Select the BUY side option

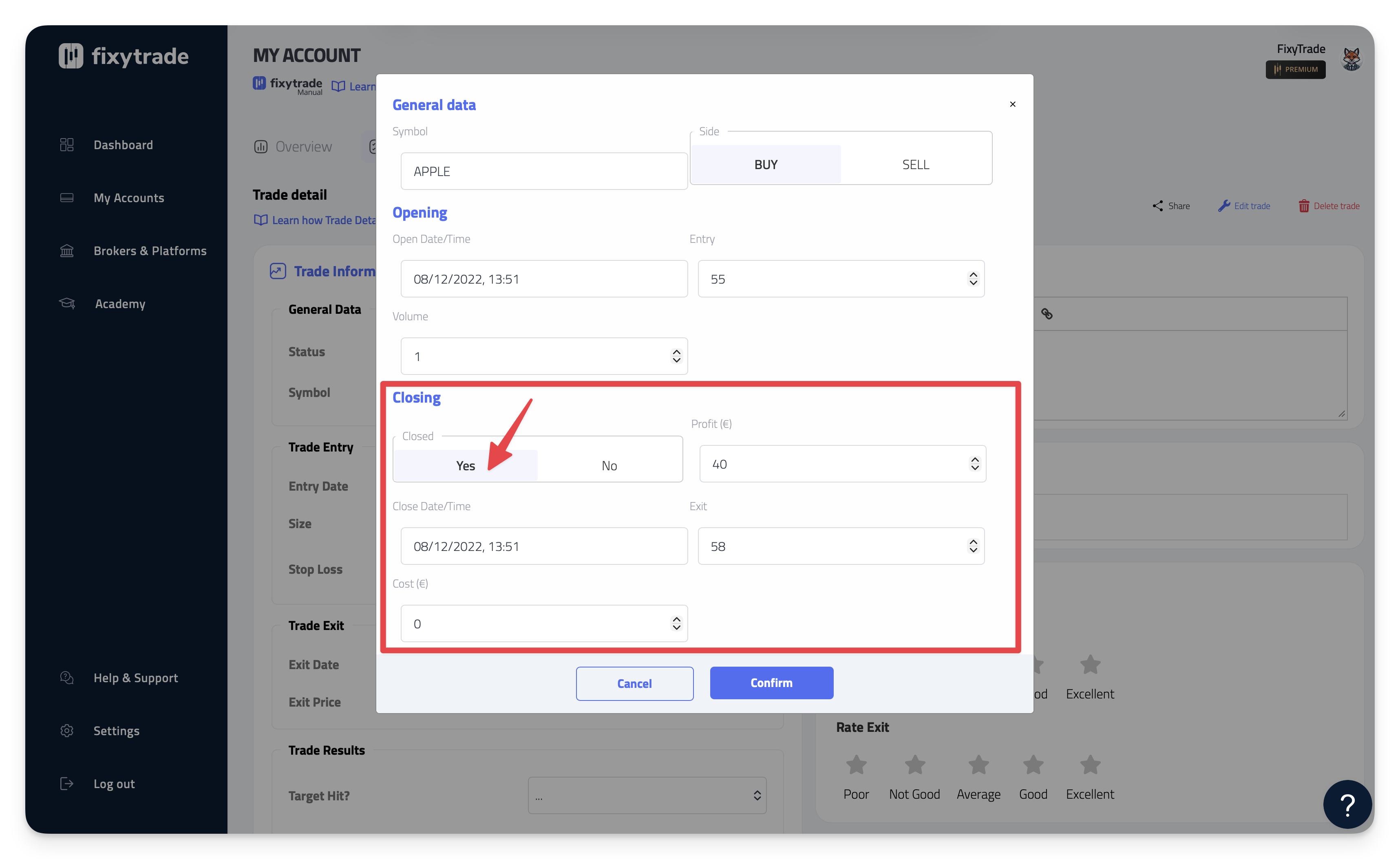click(765, 165)
